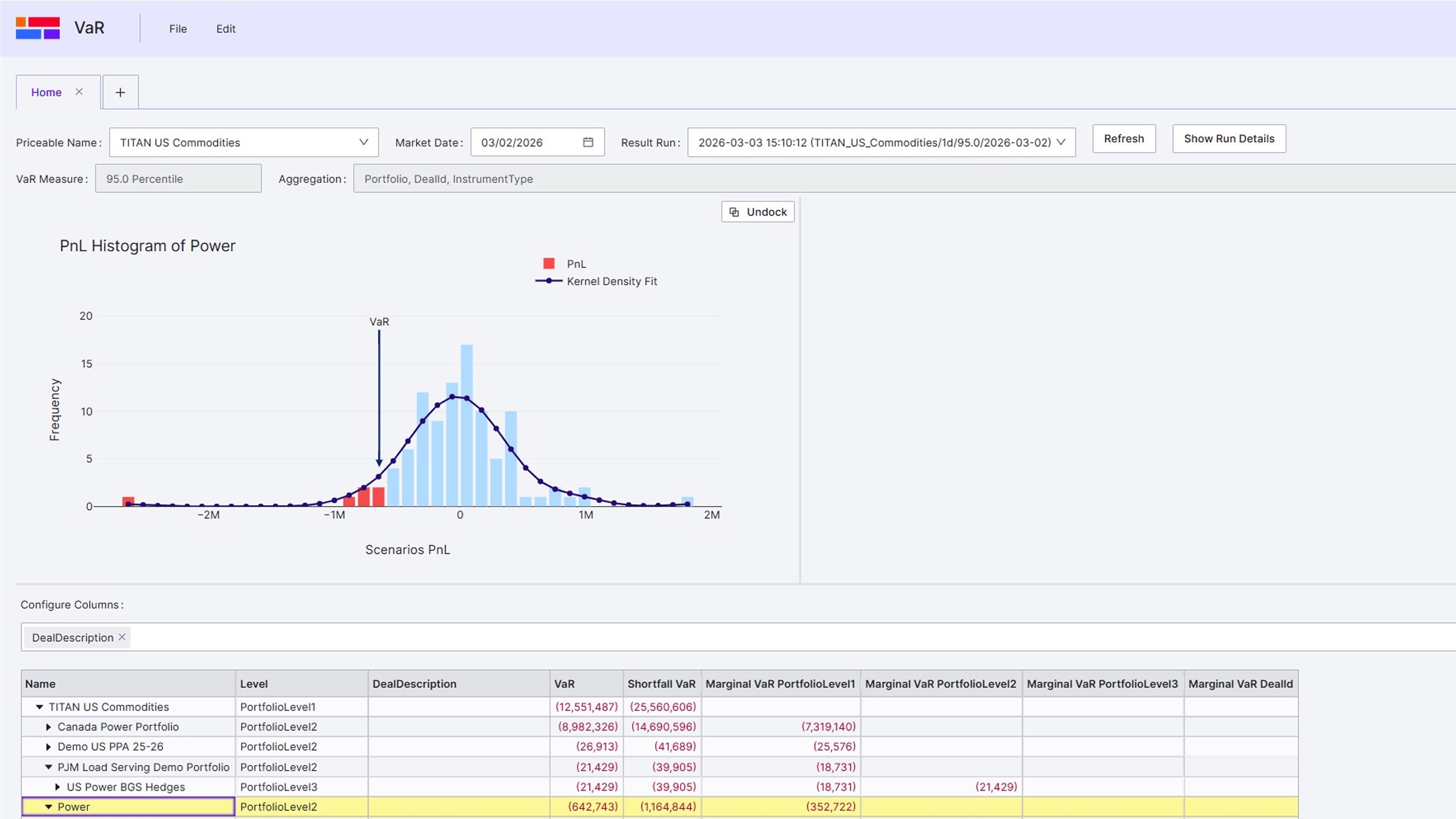Click Marginal VaR DealId column header

pyautogui.click(x=1241, y=684)
